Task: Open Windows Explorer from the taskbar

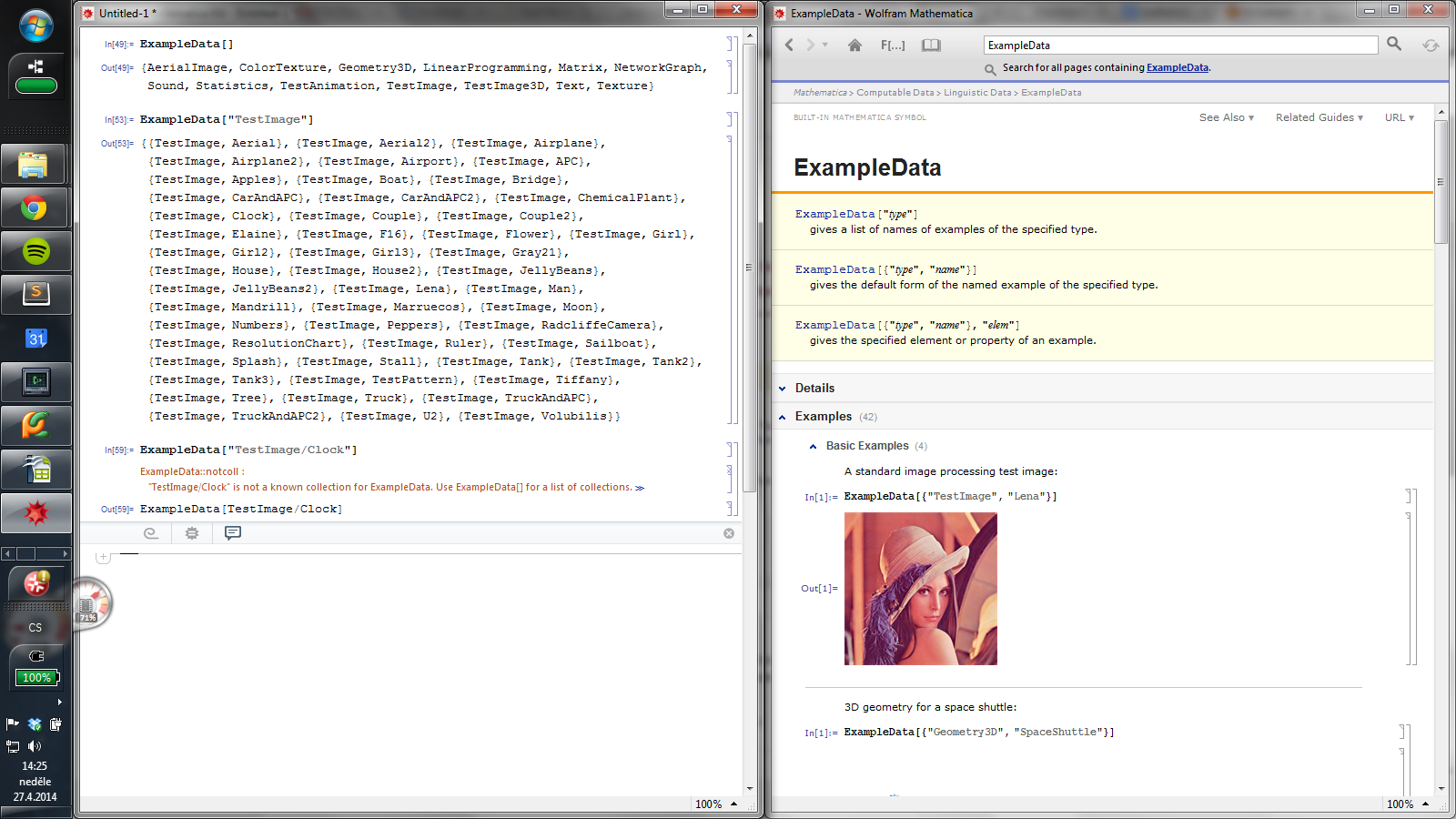Action: click(35, 165)
